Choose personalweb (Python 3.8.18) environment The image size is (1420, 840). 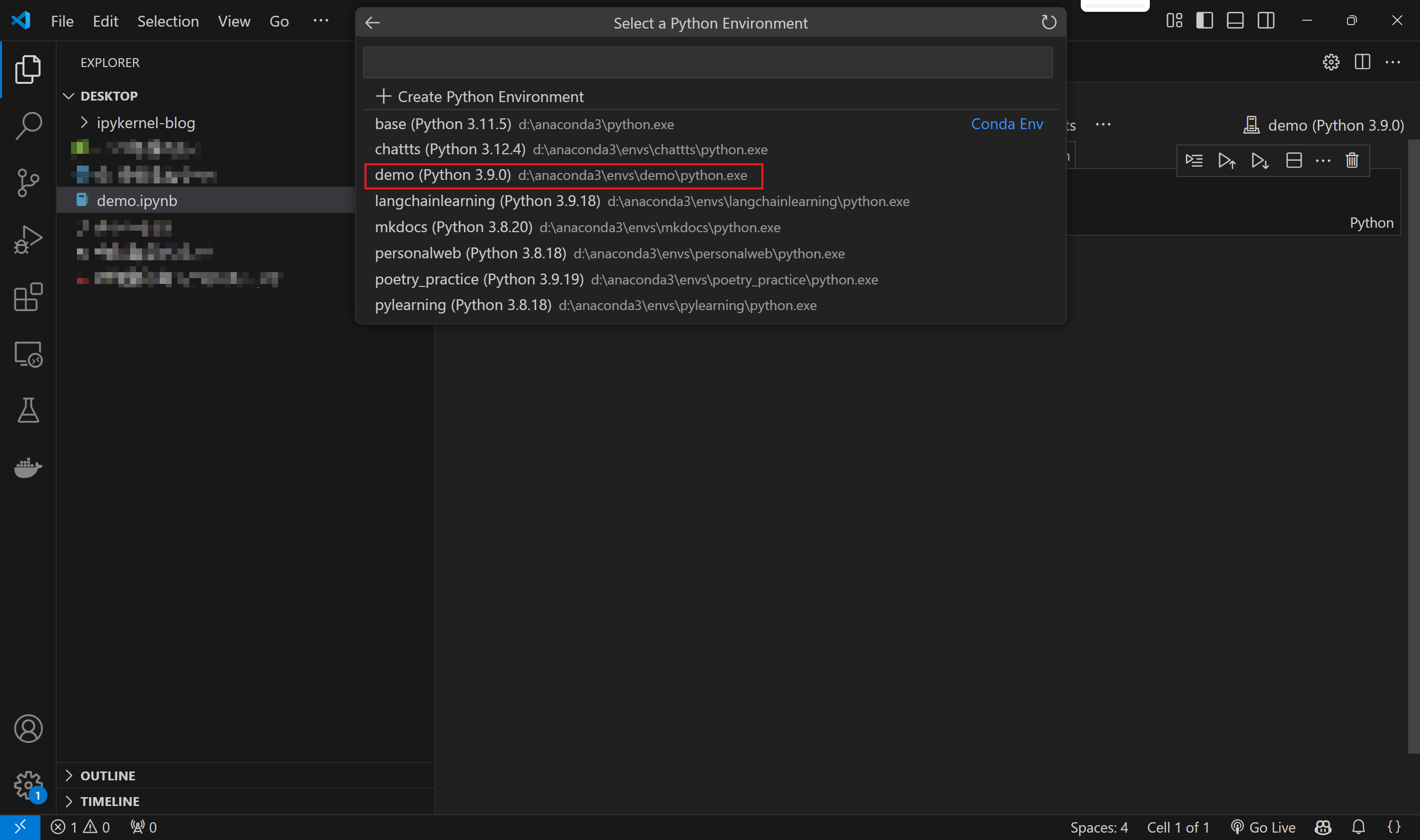711,253
